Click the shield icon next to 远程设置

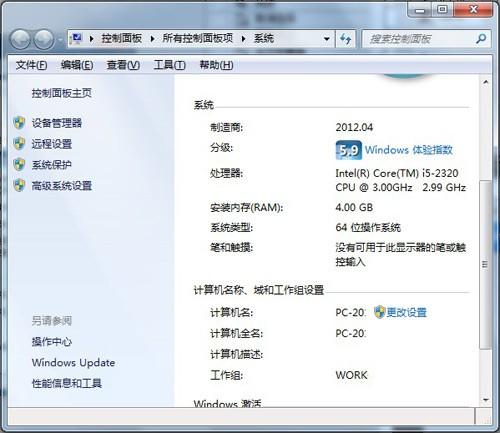19,144
